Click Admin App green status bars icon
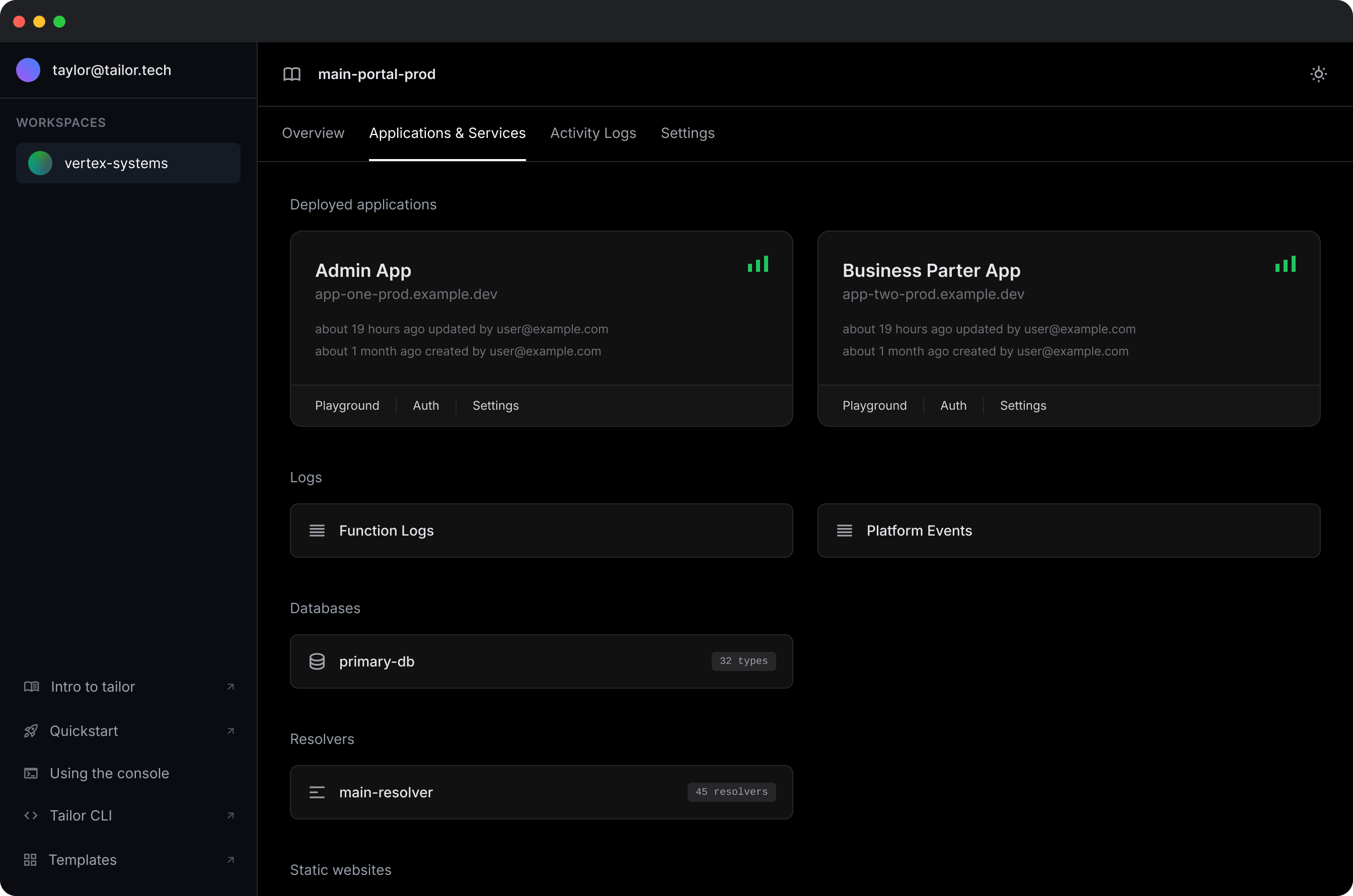Image resolution: width=1353 pixels, height=896 pixels. pyautogui.click(x=758, y=264)
